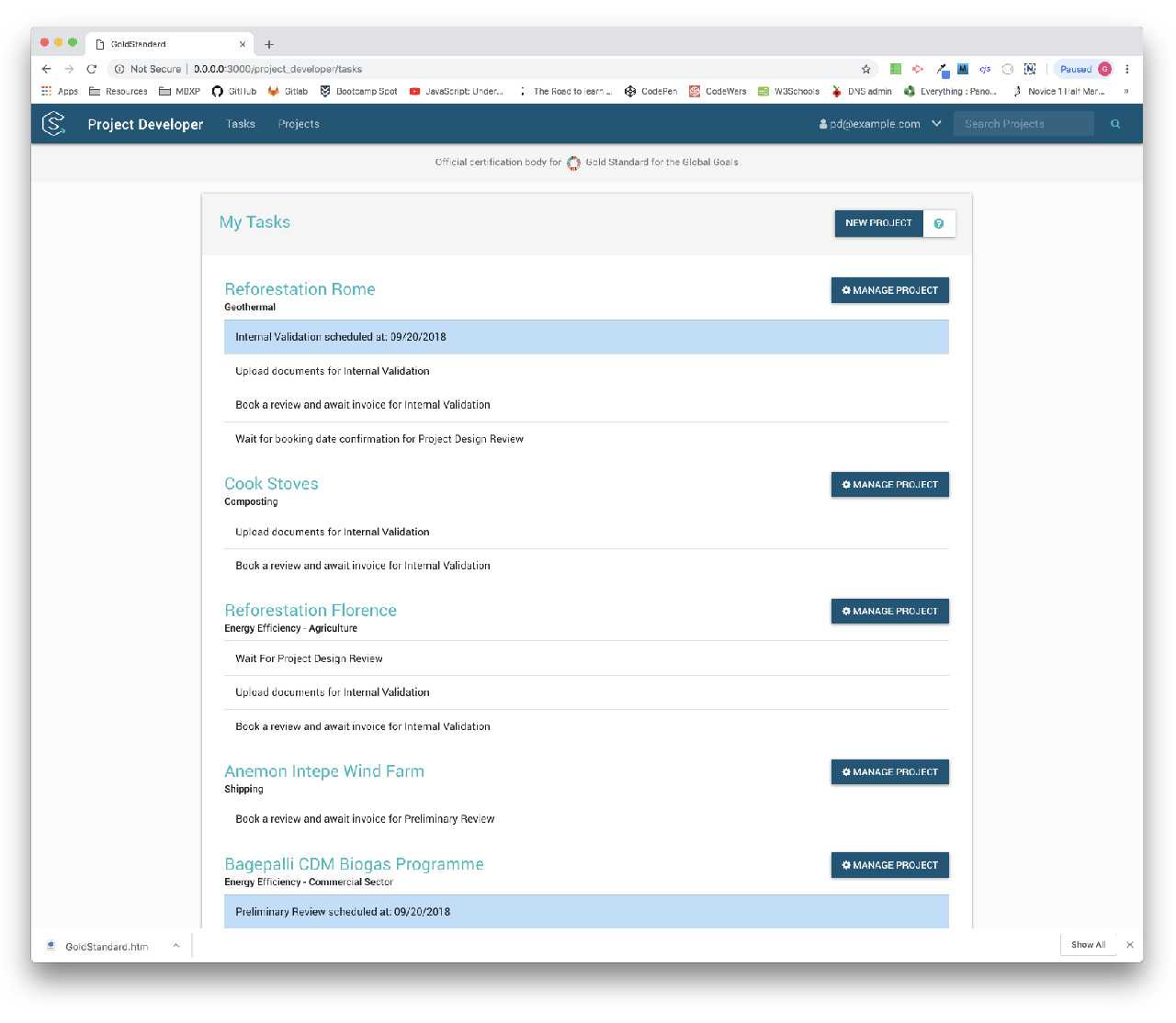Image resolution: width=1176 pixels, height=1023 pixels.
Task: Open new browser tab with plus
Action: [x=269, y=44]
